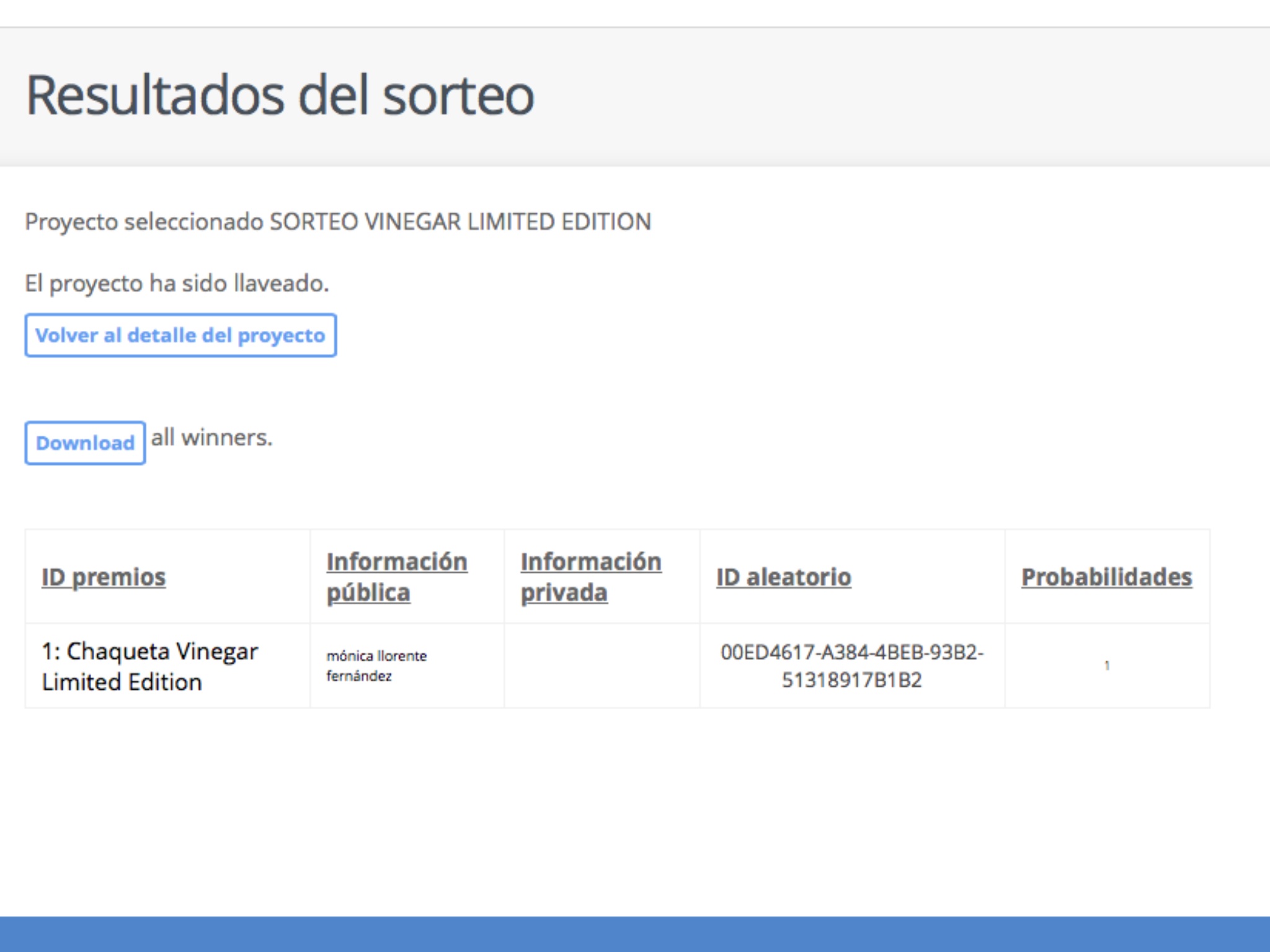
Task: Click the SORTEO VINEGAR LIMITED EDITION project text
Action: click(460, 222)
